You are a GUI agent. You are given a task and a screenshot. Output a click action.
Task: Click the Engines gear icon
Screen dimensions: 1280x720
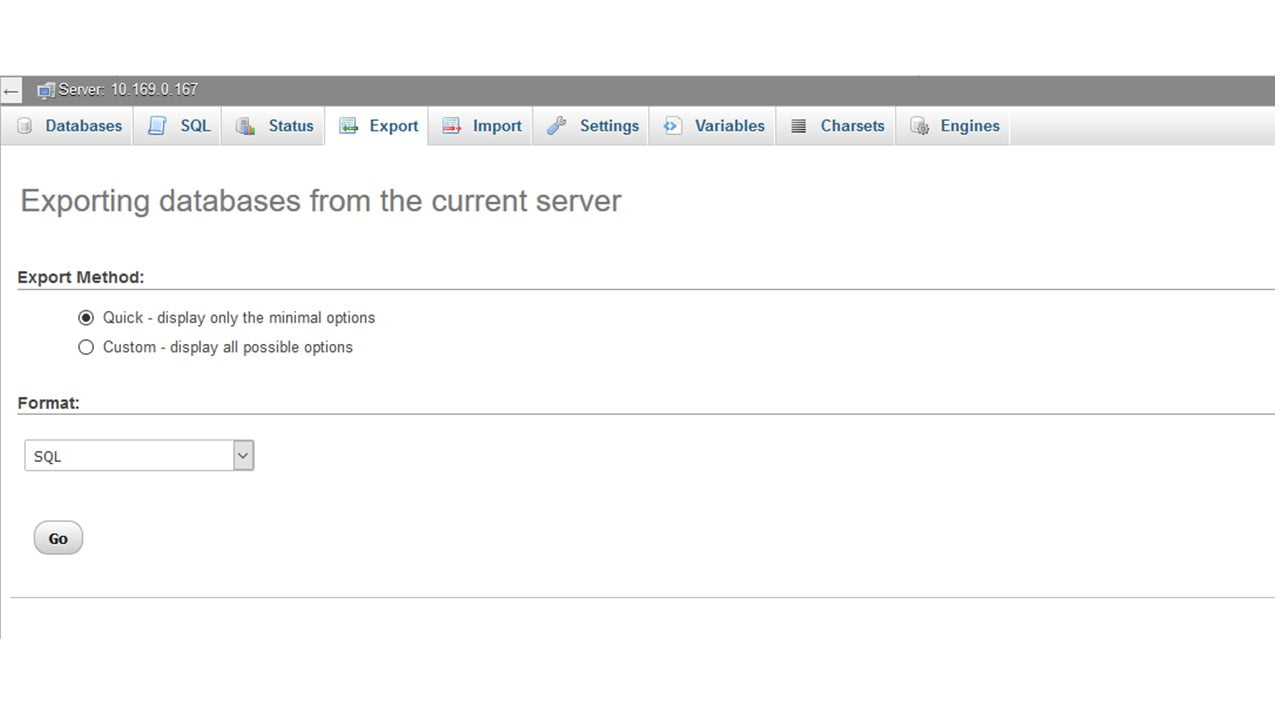[x=919, y=126]
